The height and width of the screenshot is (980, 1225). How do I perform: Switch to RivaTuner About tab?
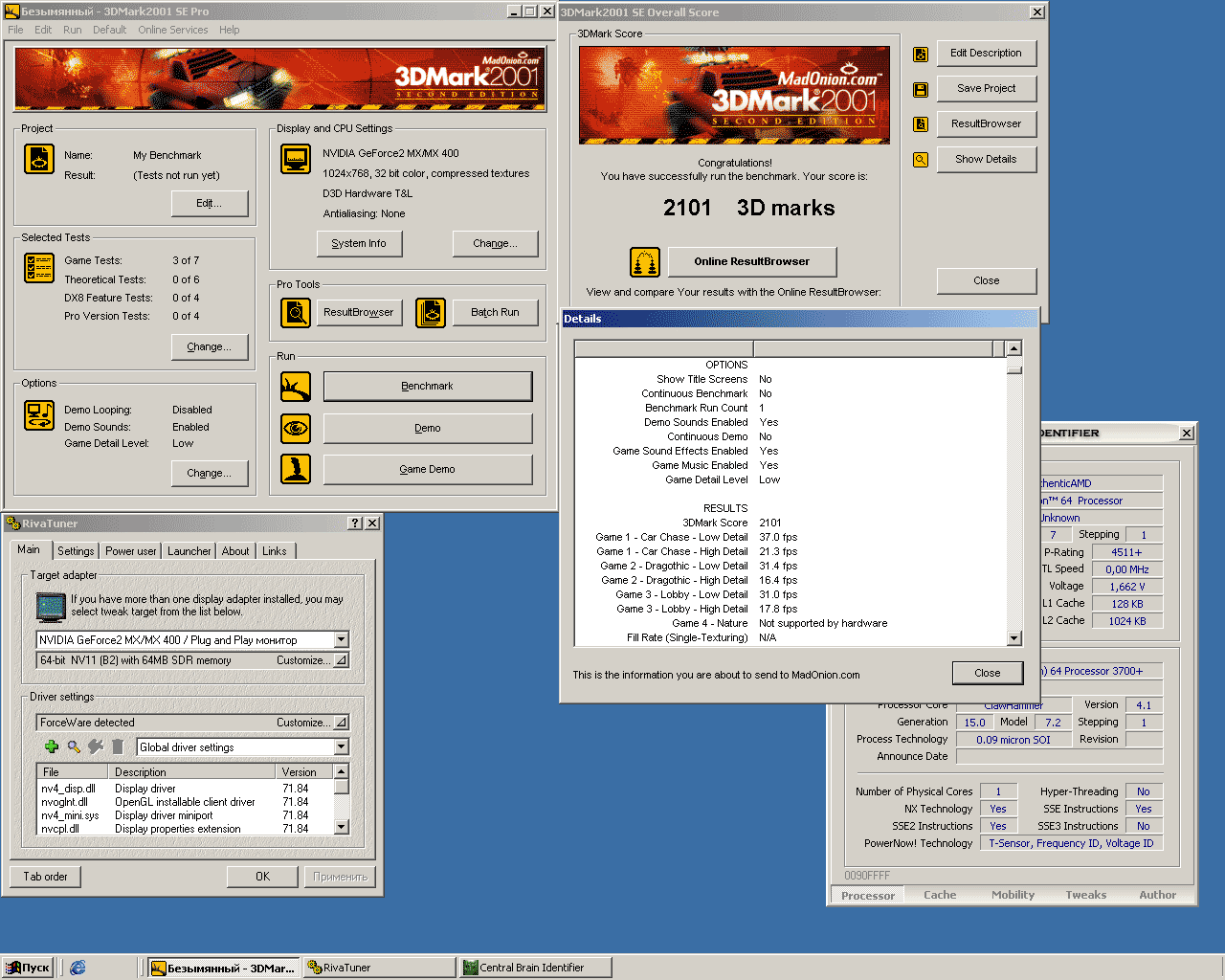[235, 551]
